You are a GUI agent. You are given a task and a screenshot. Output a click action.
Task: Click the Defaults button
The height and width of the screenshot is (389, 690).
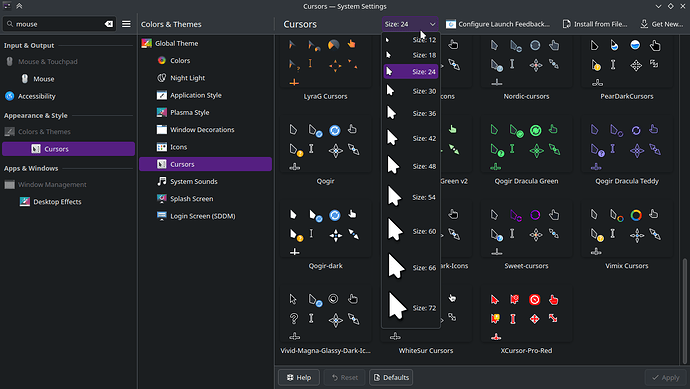(x=391, y=377)
